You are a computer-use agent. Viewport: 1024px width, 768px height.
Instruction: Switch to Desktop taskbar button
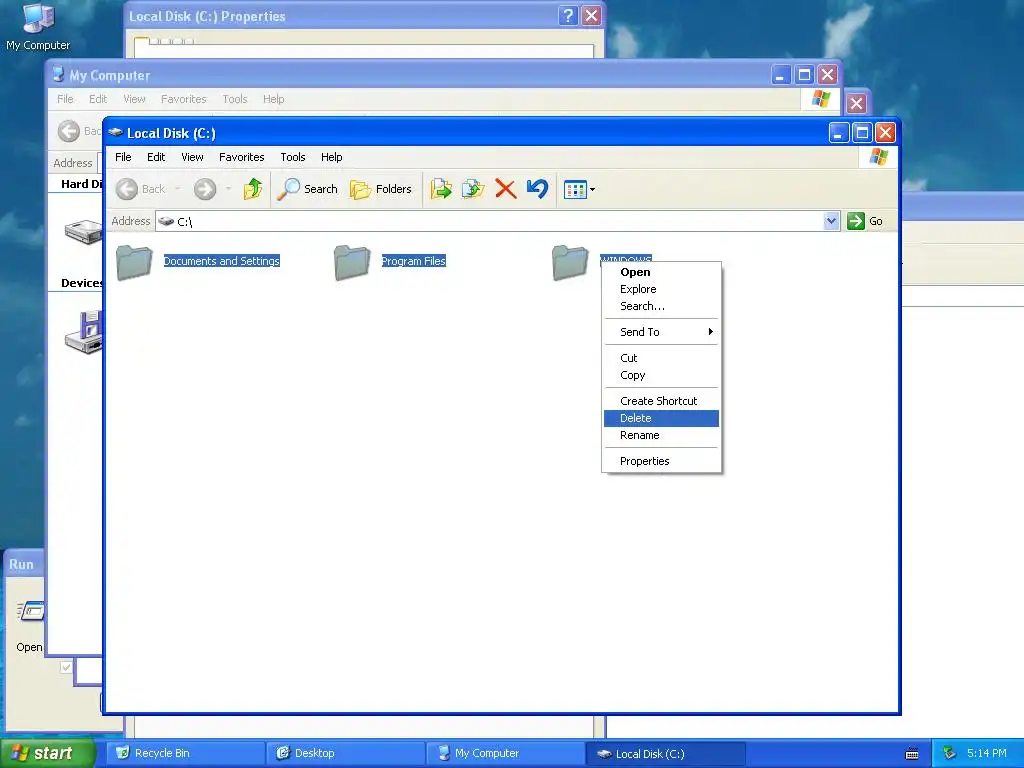pyautogui.click(x=345, y=754)
